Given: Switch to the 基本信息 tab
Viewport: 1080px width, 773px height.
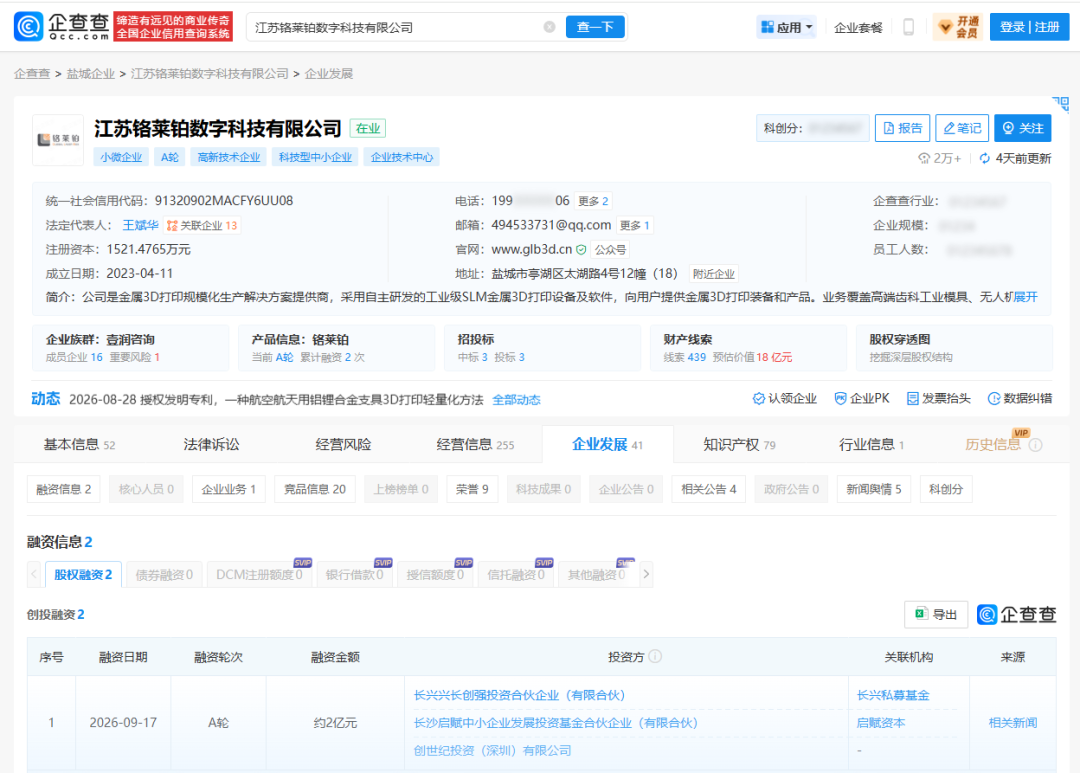Looking at the screenshot, I should coord(79,444).
